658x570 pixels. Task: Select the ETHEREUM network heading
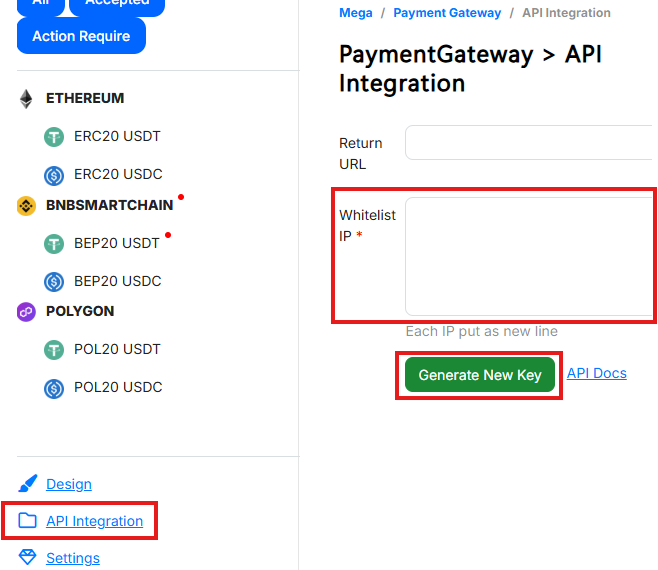click(x=85, y=98)
